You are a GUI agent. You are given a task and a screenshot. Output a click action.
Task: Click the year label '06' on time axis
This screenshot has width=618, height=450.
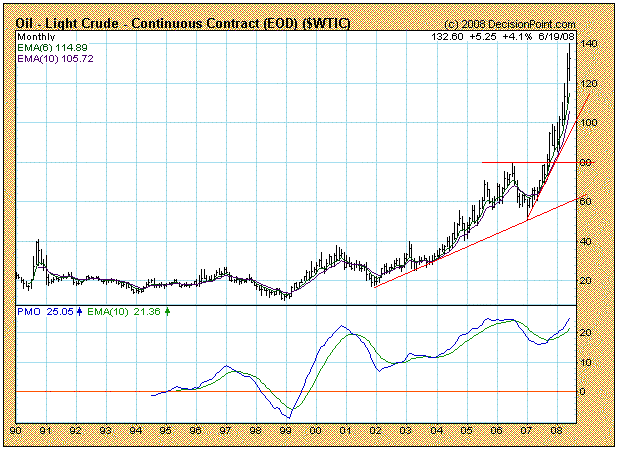click(x=497, y=430)
